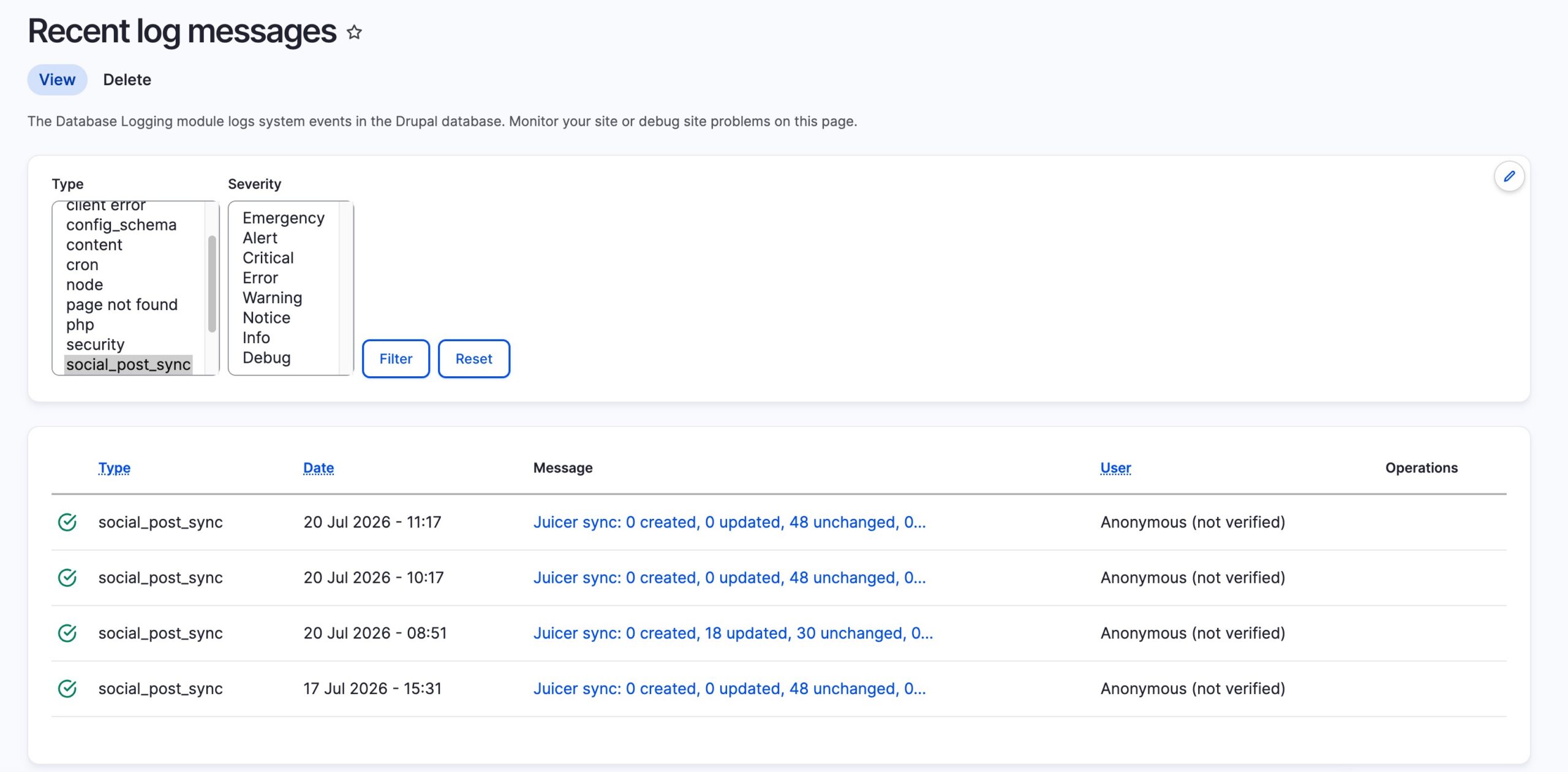This screenshot has width=1568, height=772.
Task: Select cron in Type list
Action: 82,265
